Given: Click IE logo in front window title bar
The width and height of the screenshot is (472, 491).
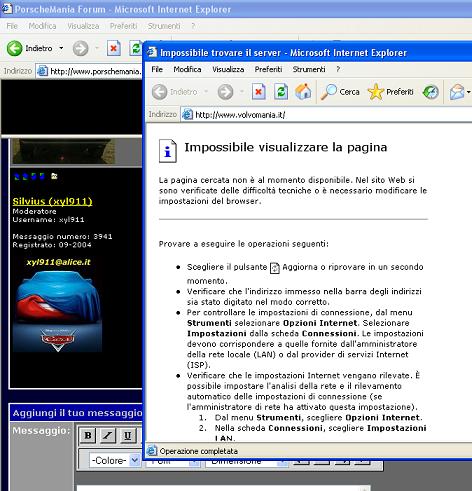Looking at the screenshot, I should click(152, 52).
